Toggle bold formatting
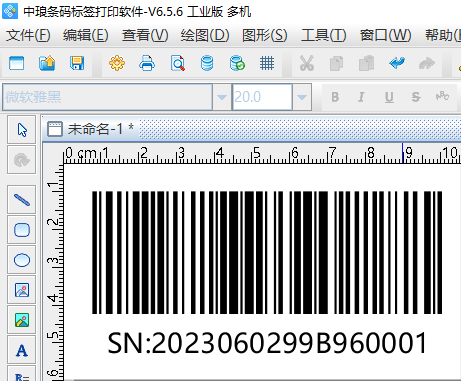The width and height of the screenshot is (461, 381). tap(335, 97)
